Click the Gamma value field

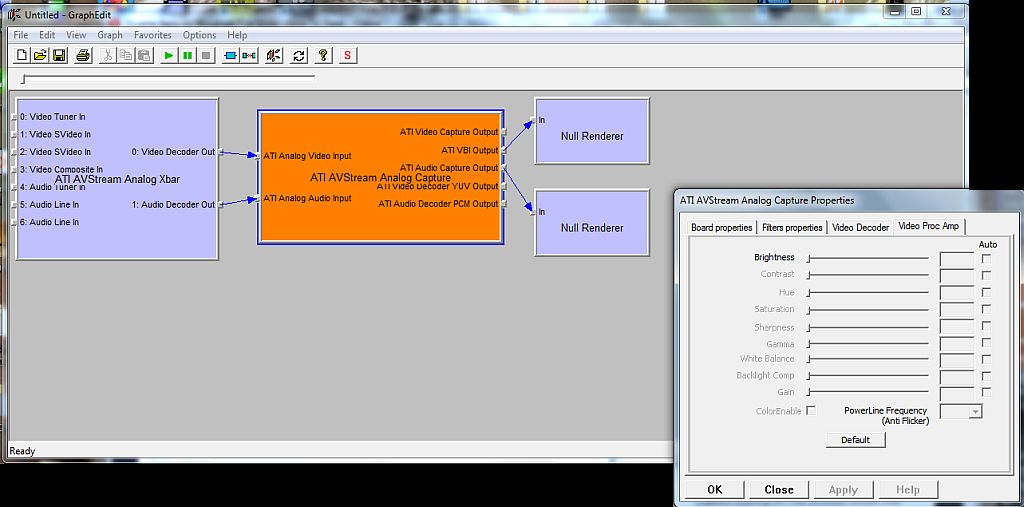pos(957,343)
